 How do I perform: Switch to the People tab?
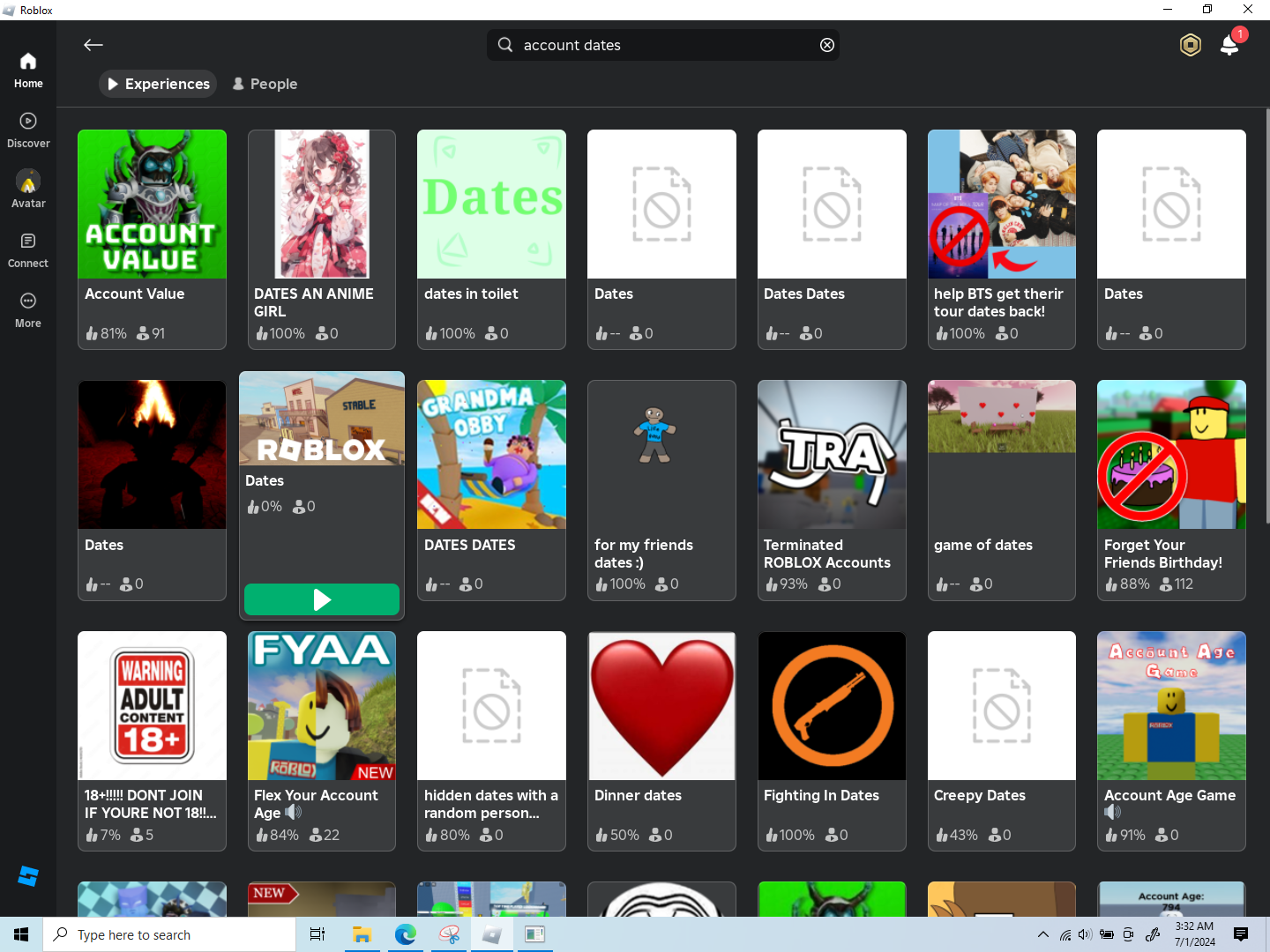265,84
